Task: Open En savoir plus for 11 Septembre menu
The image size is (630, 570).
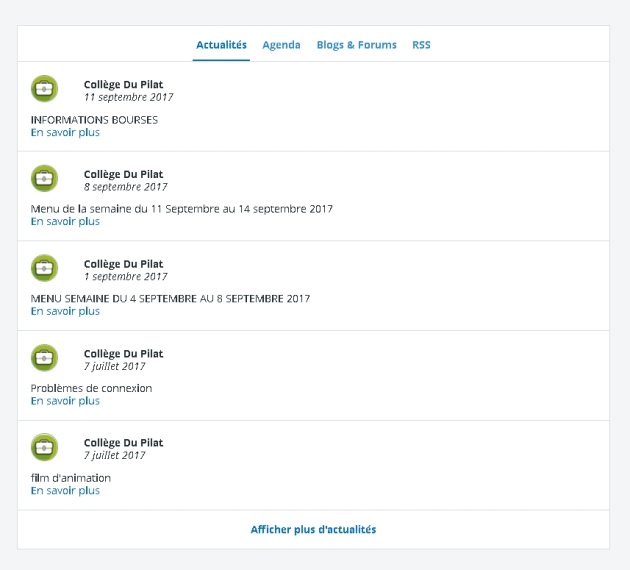Action: (65, 222)
